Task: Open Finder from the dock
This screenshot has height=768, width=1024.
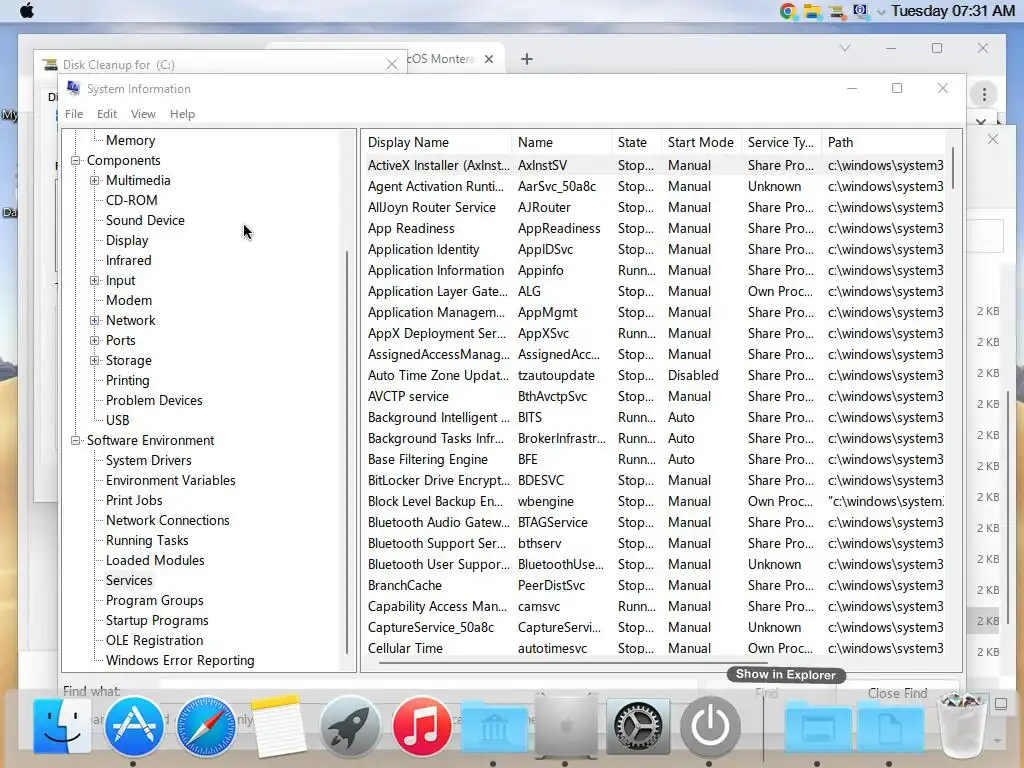Action: (x=61, y=726)
